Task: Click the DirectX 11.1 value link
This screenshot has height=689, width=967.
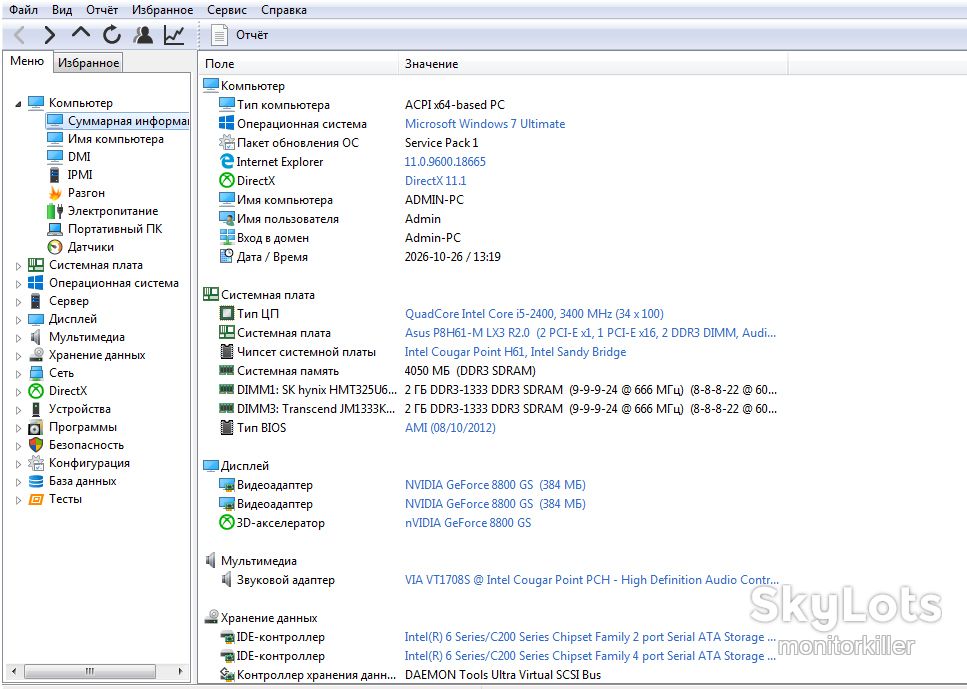Action: tap(435, 181)
